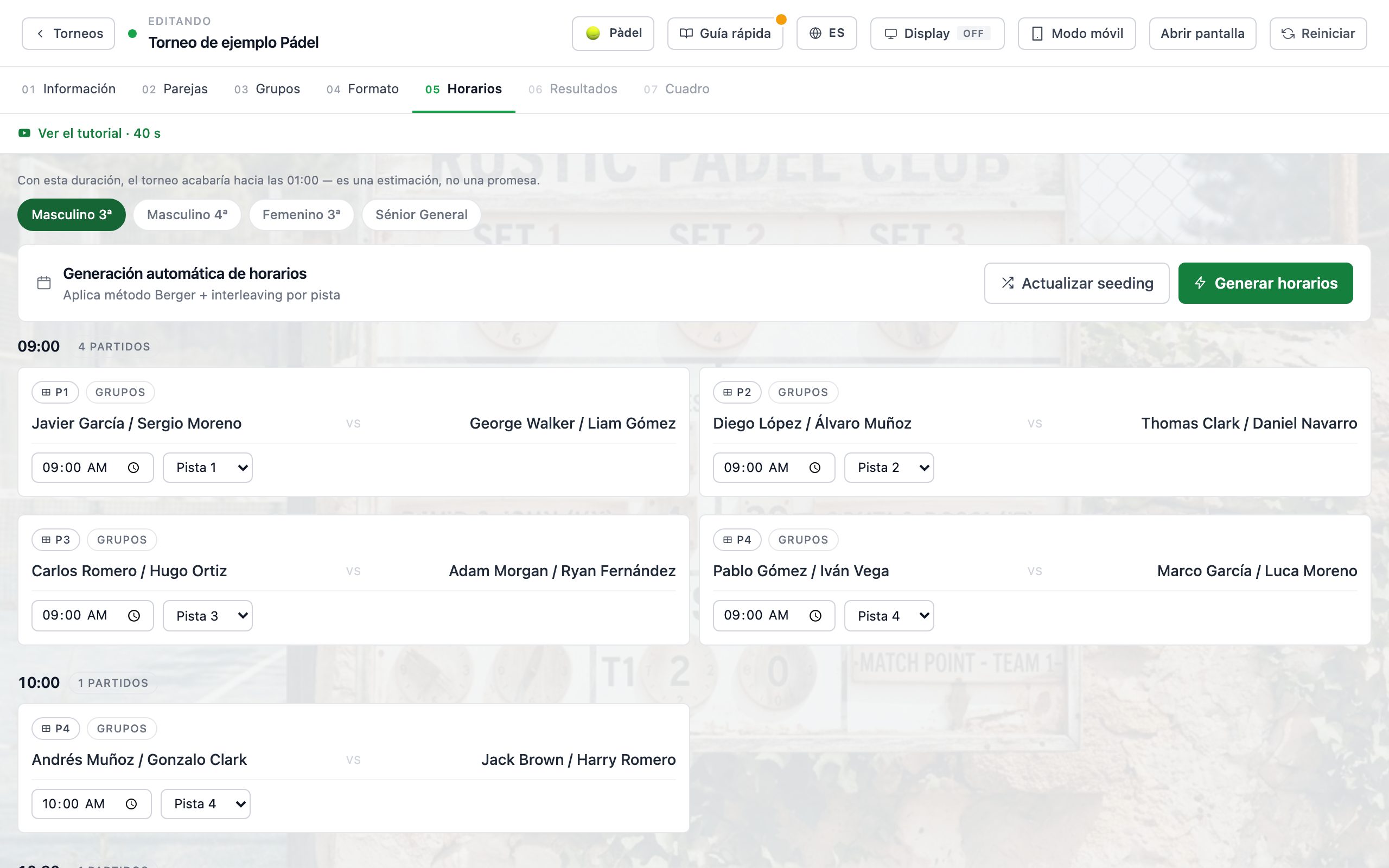Click the calendar icon beside Generación automática

[x=44, y=283]
